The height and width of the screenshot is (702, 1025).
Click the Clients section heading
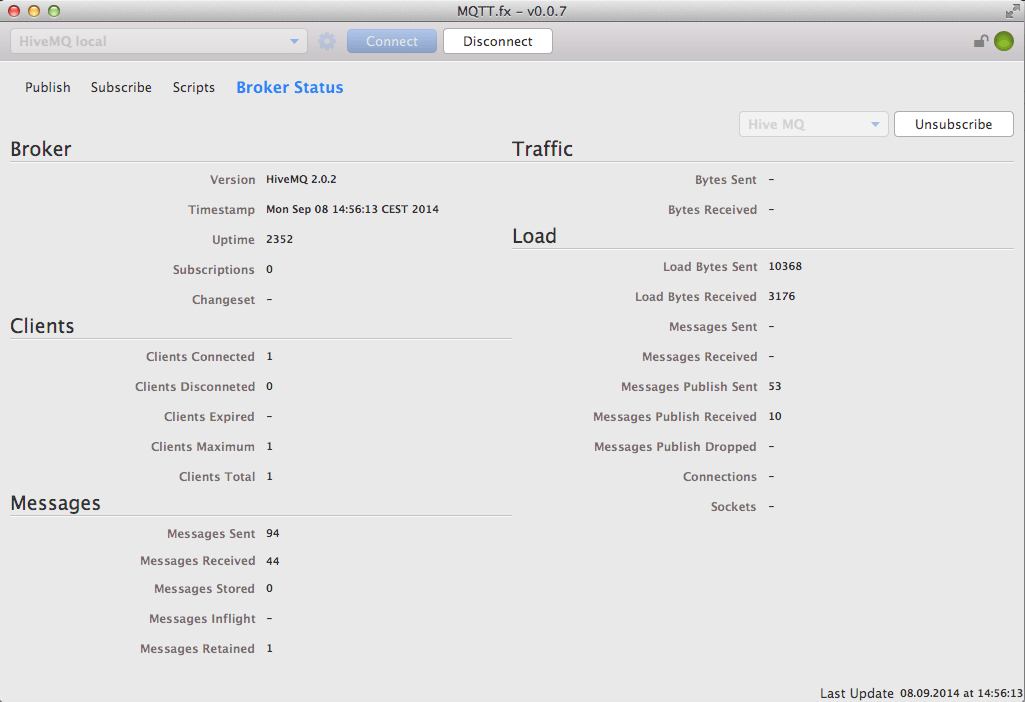42,326
